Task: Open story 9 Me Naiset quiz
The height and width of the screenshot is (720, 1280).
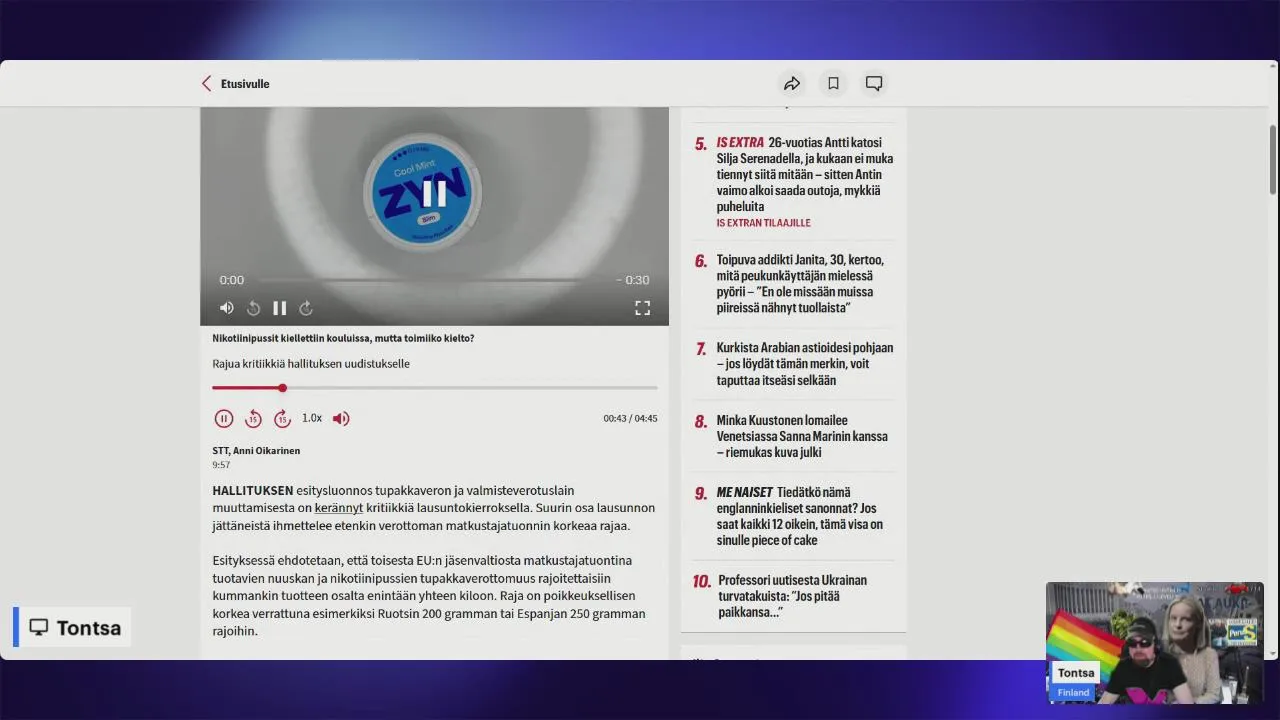Action: (x=799, y=516)
